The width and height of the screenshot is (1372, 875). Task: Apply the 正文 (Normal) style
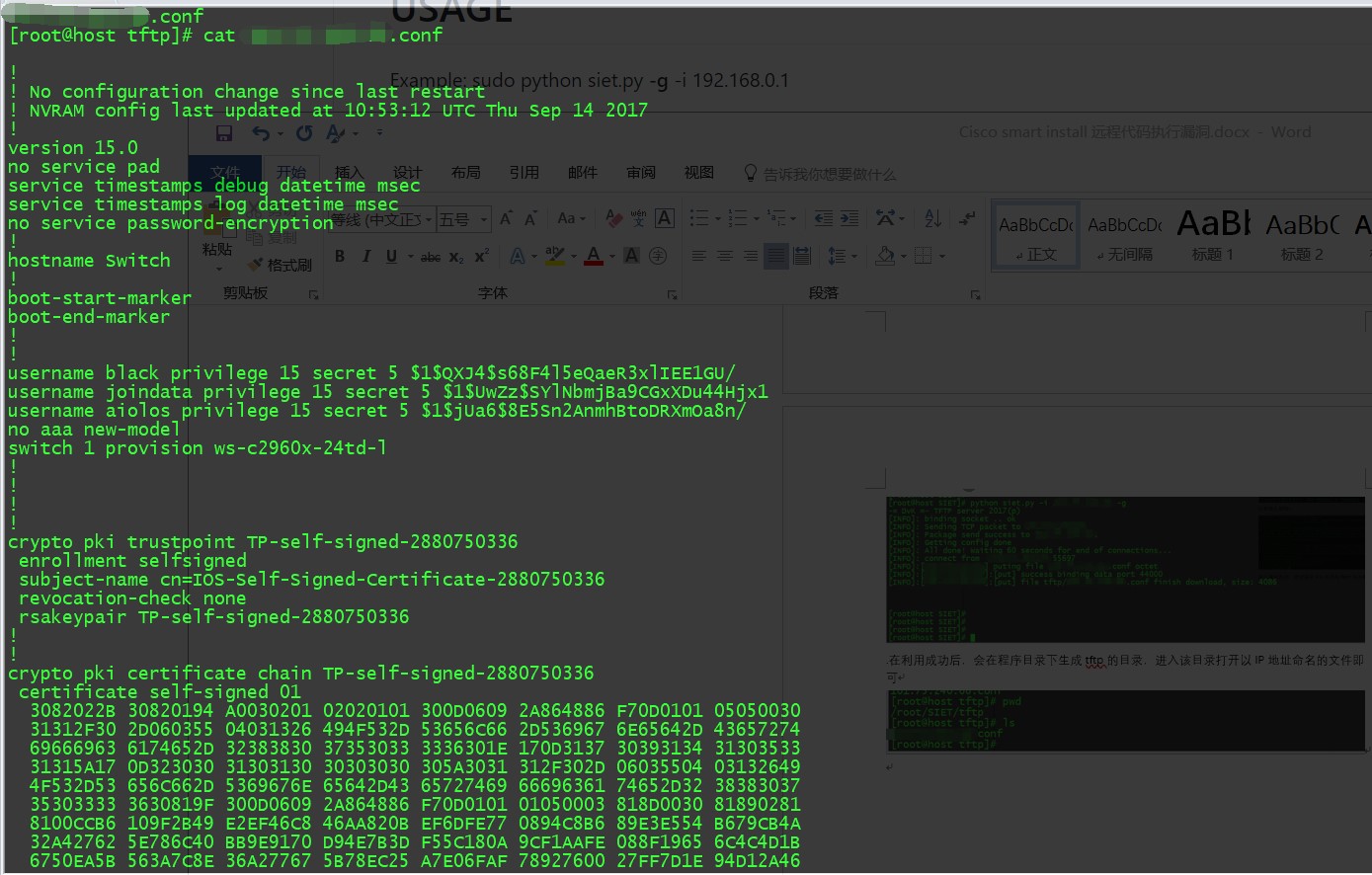point(1035,235)
